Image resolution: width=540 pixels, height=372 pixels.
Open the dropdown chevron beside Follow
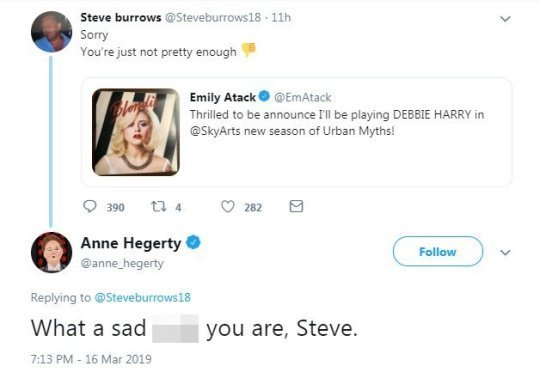(x=505, y=252)
